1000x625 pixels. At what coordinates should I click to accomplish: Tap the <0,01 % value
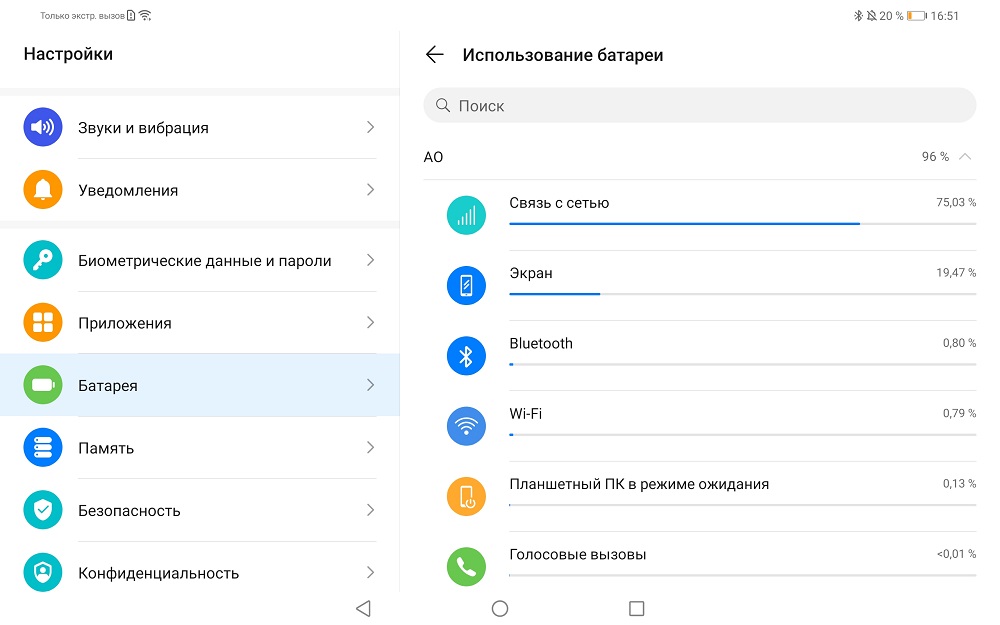point(956,554)
